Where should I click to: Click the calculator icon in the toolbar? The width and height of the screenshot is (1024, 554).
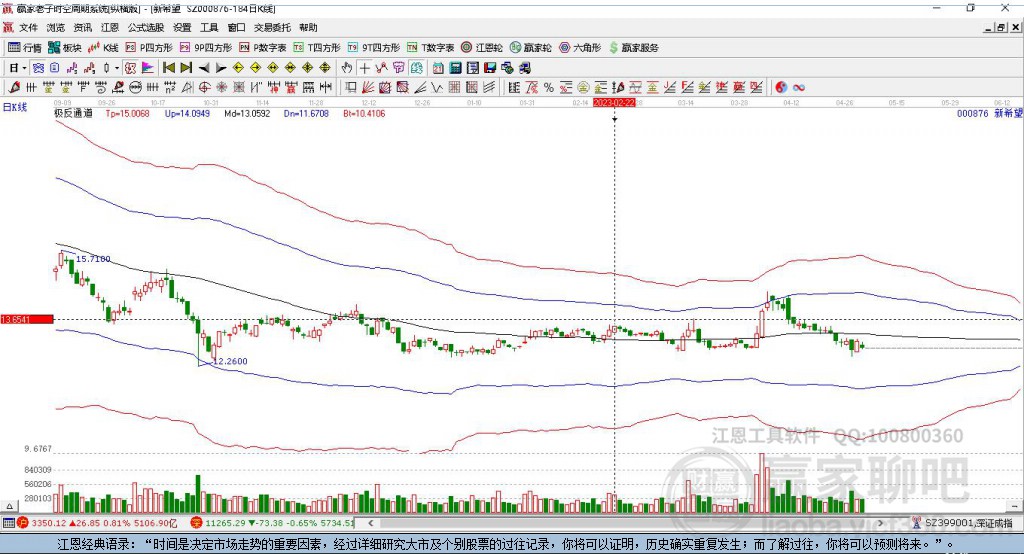pyautogui.click(x=455, y=67)
